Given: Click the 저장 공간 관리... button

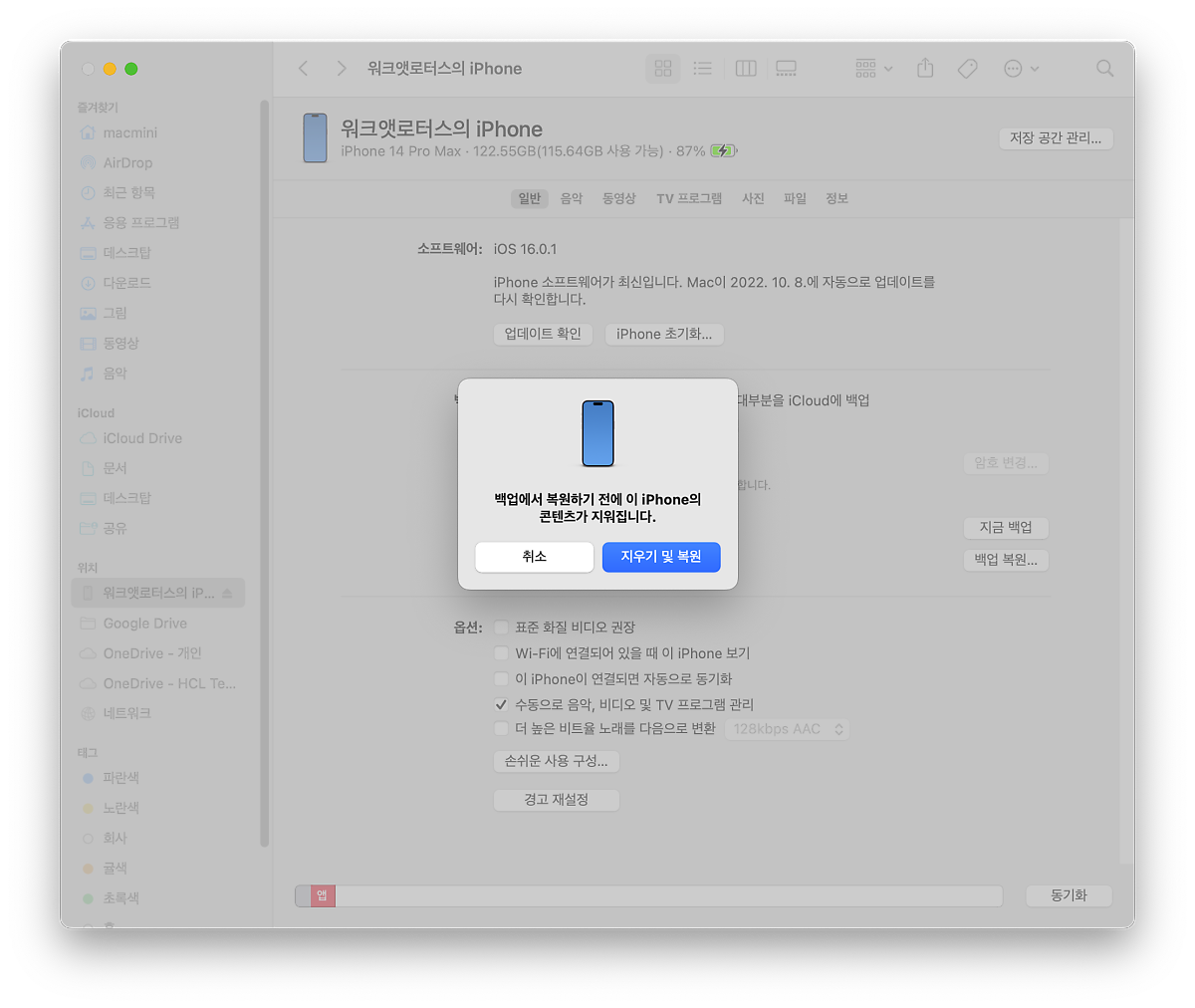Looking at the screenshot, I should pos(1056,138).
